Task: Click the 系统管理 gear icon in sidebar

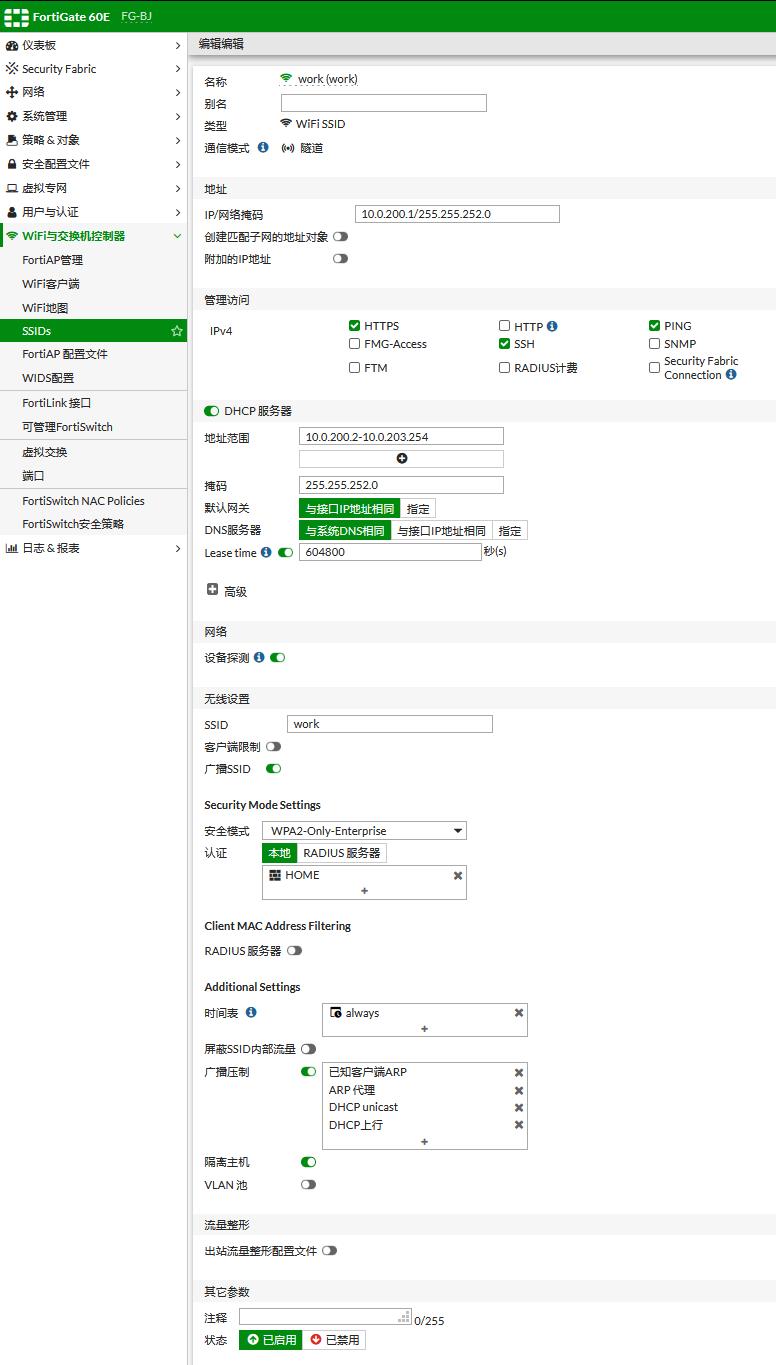Action: pos(12,116)
